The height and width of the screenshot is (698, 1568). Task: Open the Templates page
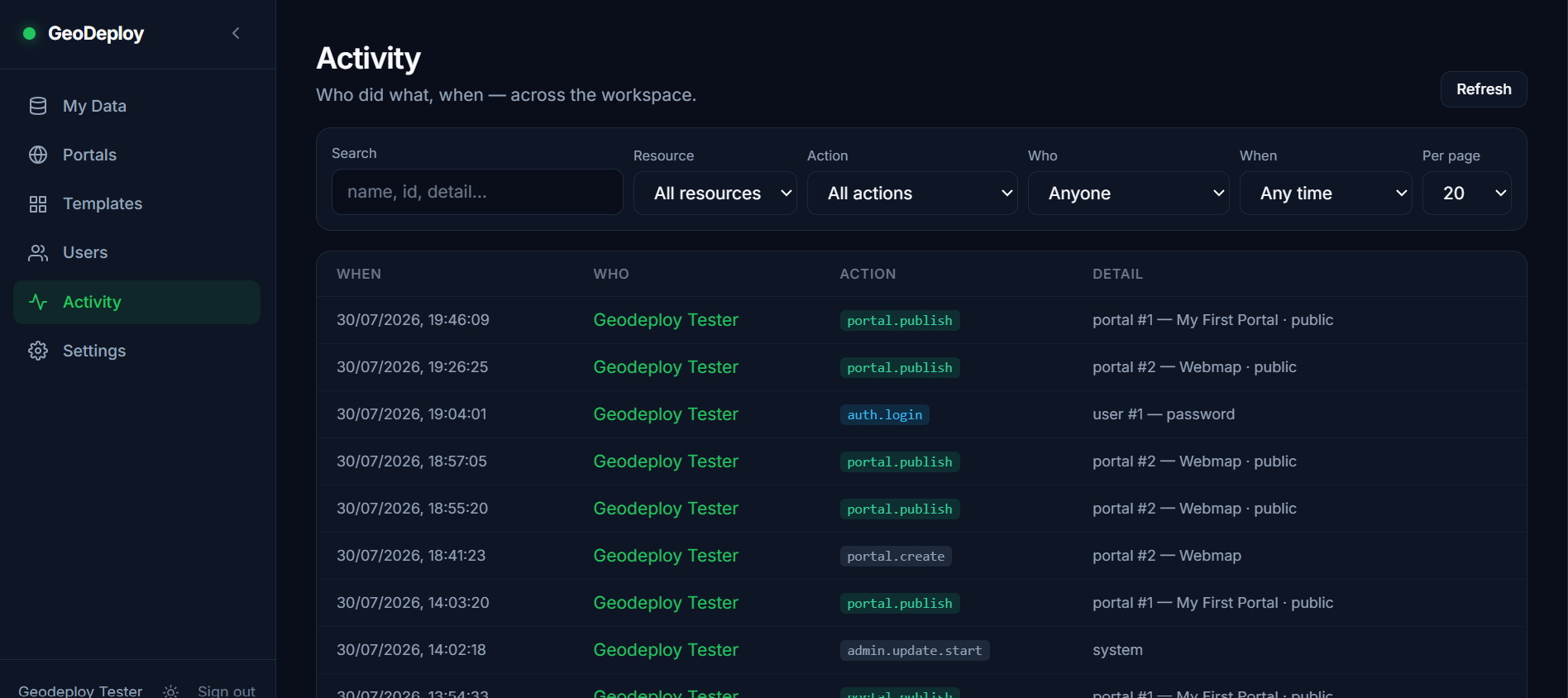tap(136, 203)
